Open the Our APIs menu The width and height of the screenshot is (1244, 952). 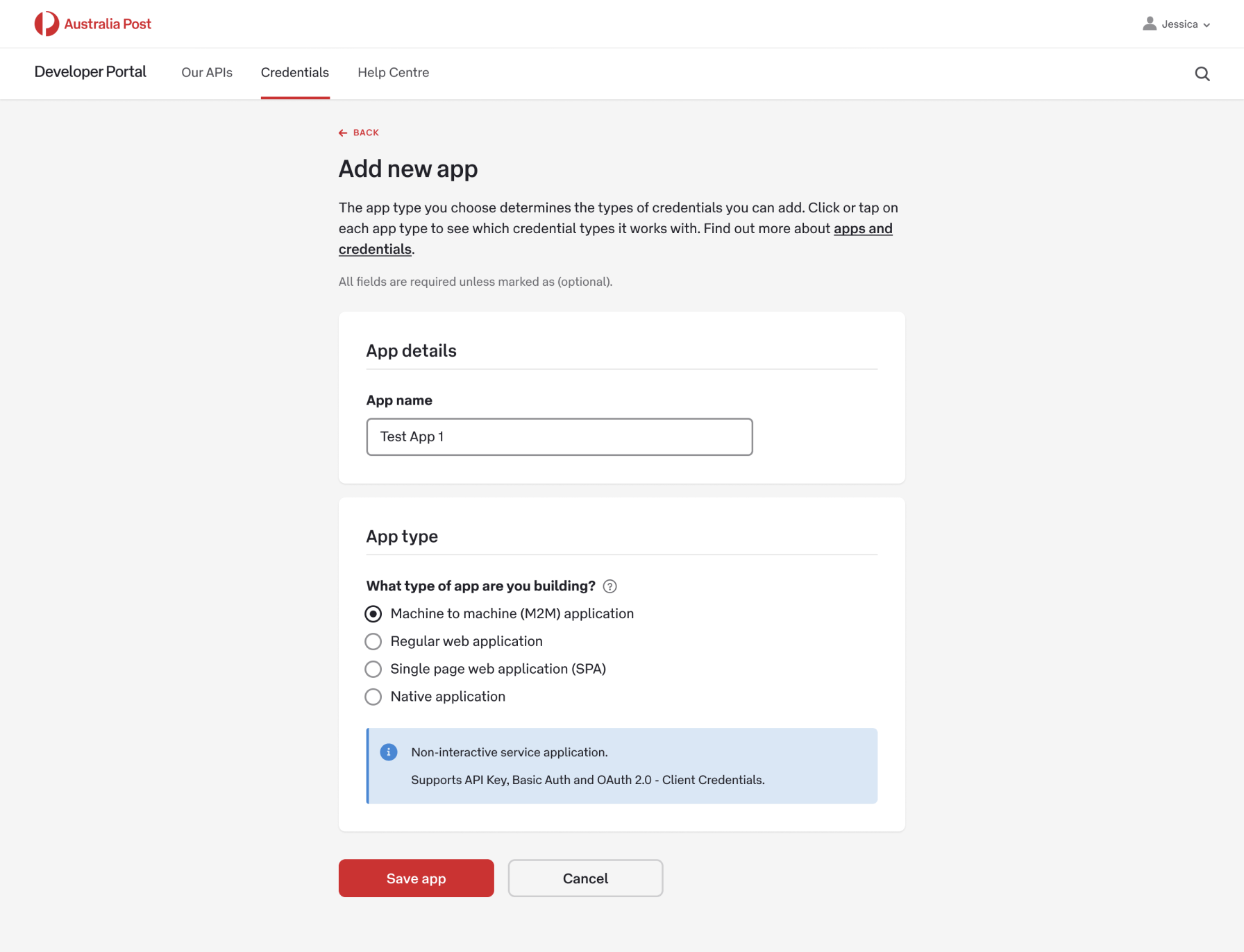[x=207, y=73]
